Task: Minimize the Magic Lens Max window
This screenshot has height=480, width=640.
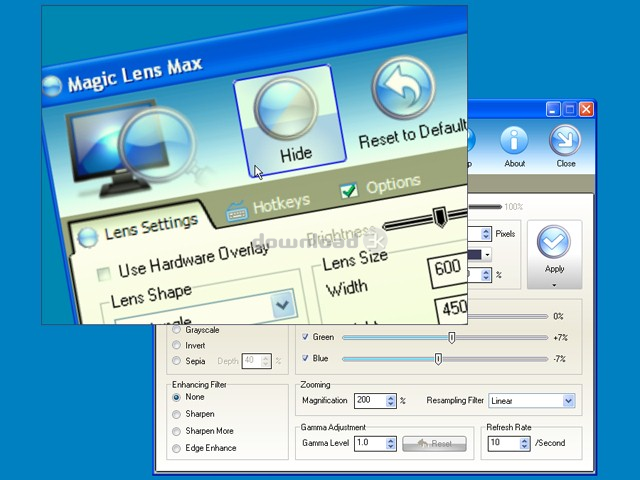Action: coord(553,109)
